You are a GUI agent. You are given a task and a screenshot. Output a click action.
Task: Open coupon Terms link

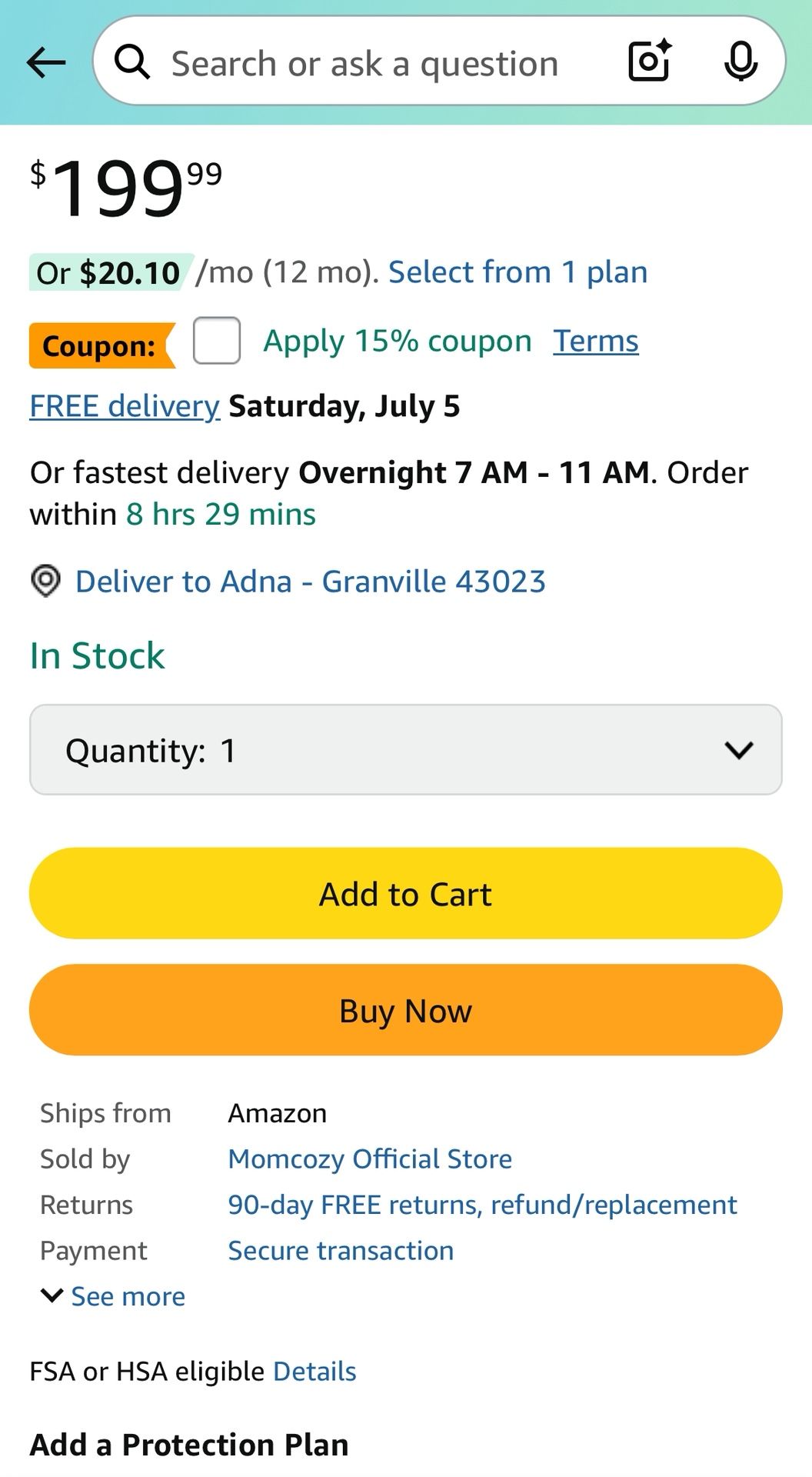(596, 341)
